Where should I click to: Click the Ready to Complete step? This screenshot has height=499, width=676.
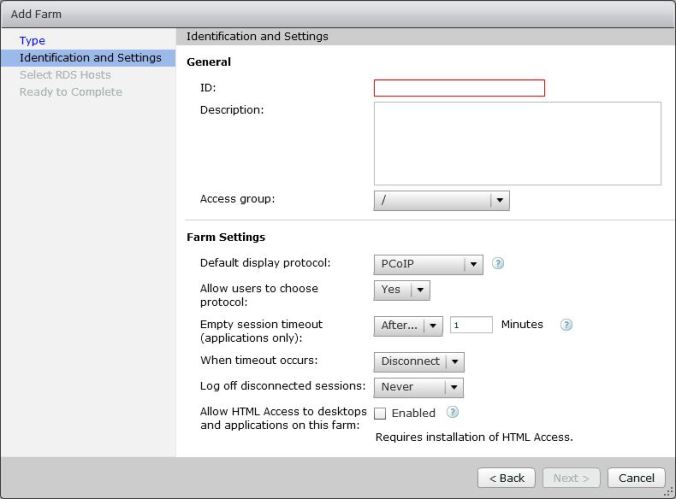tap(71, 92)
